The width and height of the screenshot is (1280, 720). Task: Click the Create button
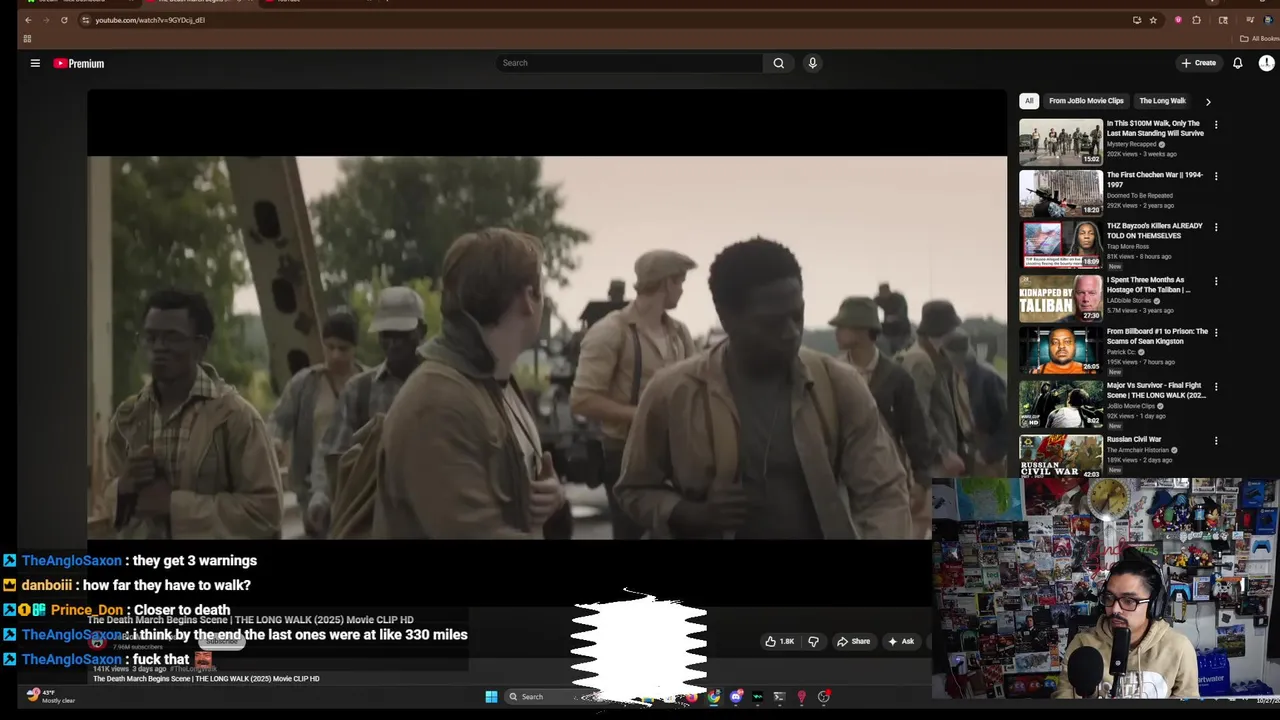pyautogui.click(x=1198, y=63)
